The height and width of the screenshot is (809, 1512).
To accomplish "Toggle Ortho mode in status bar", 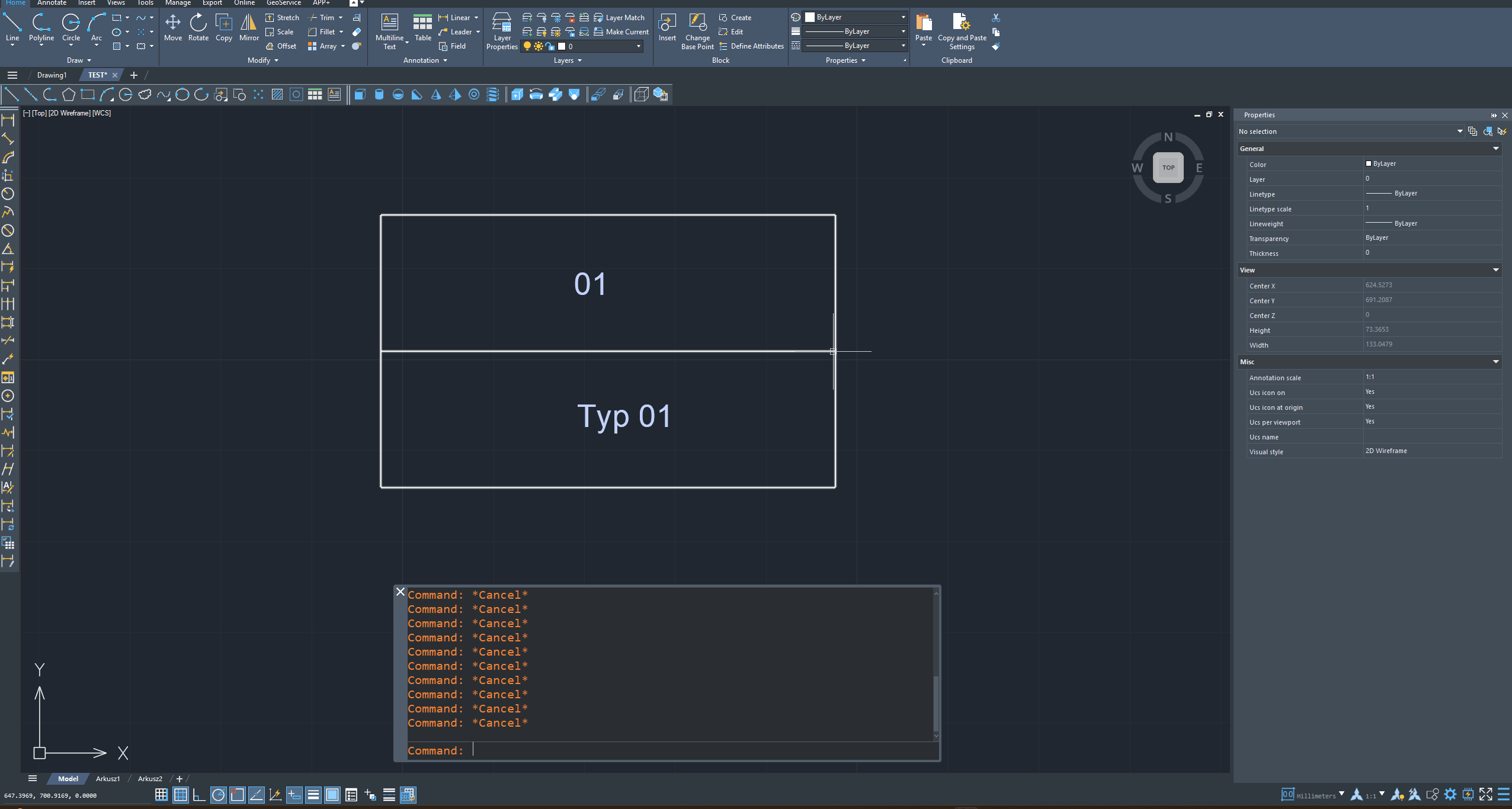I will [x=199, y=795].
